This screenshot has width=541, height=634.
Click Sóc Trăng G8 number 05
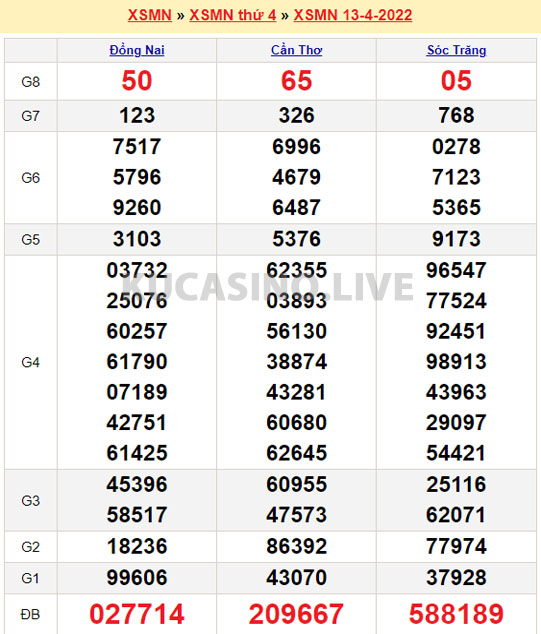[456, 80]
